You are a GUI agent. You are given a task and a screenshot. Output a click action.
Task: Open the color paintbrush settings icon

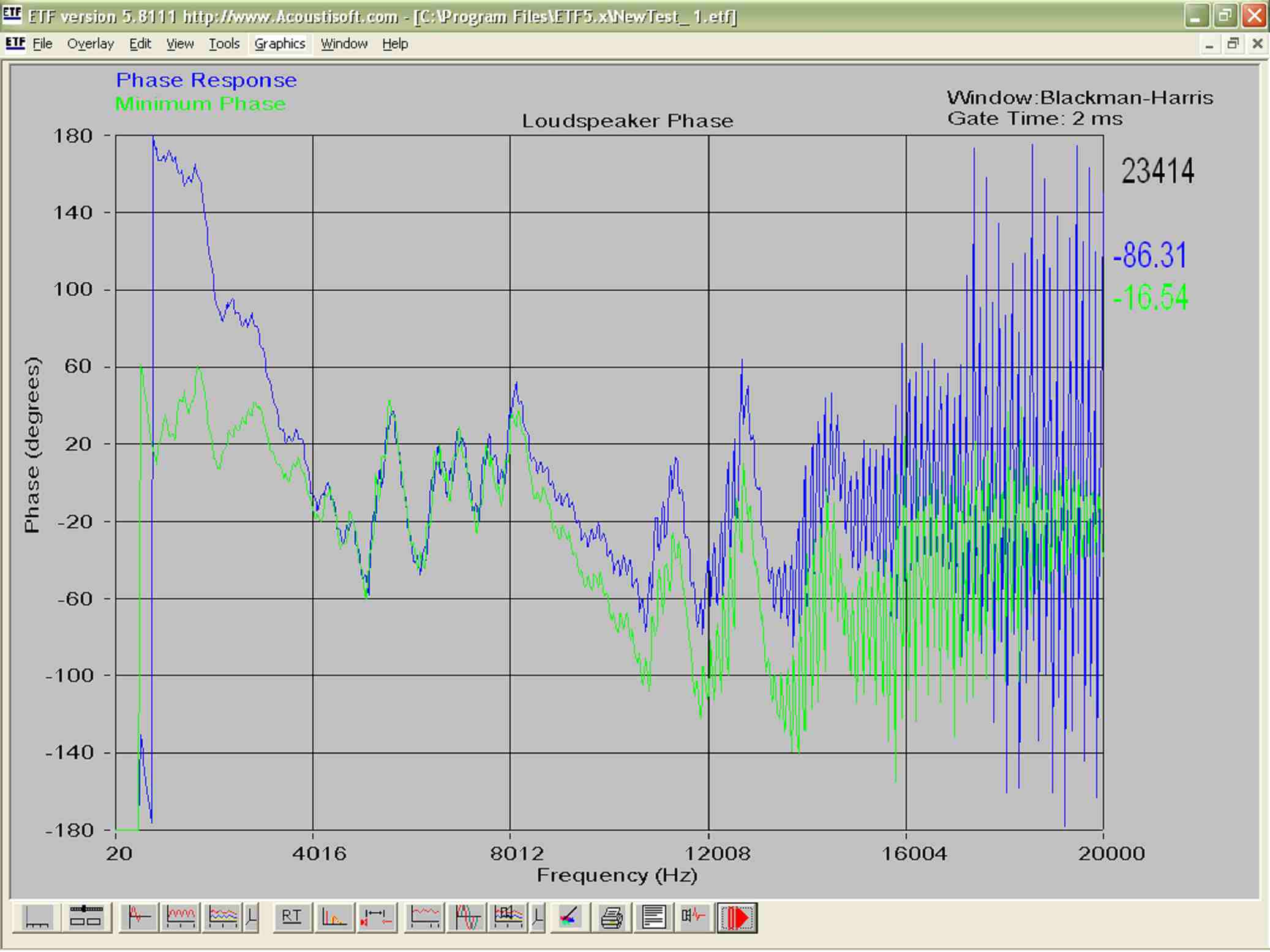569,917
